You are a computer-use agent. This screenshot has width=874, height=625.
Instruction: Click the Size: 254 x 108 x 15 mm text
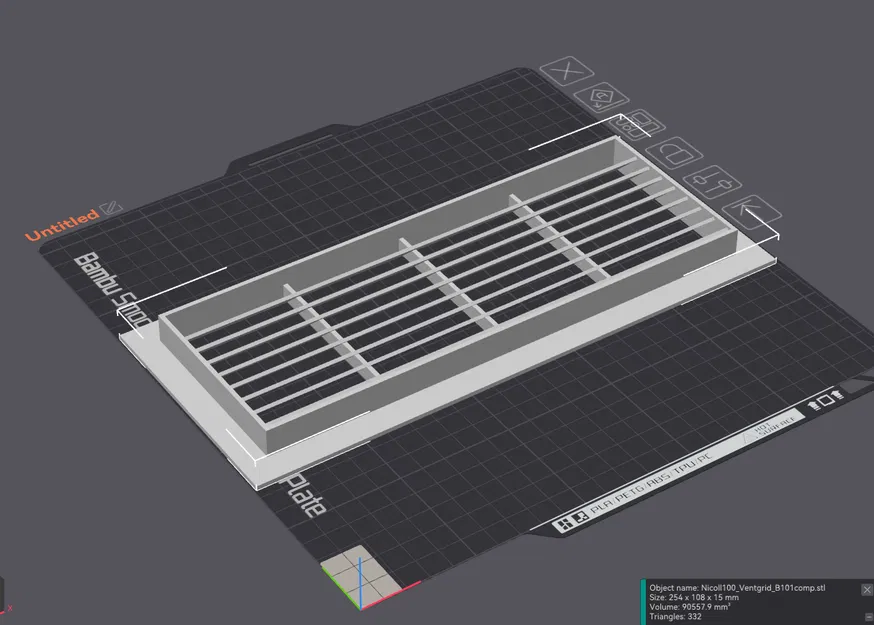[694, 597]
